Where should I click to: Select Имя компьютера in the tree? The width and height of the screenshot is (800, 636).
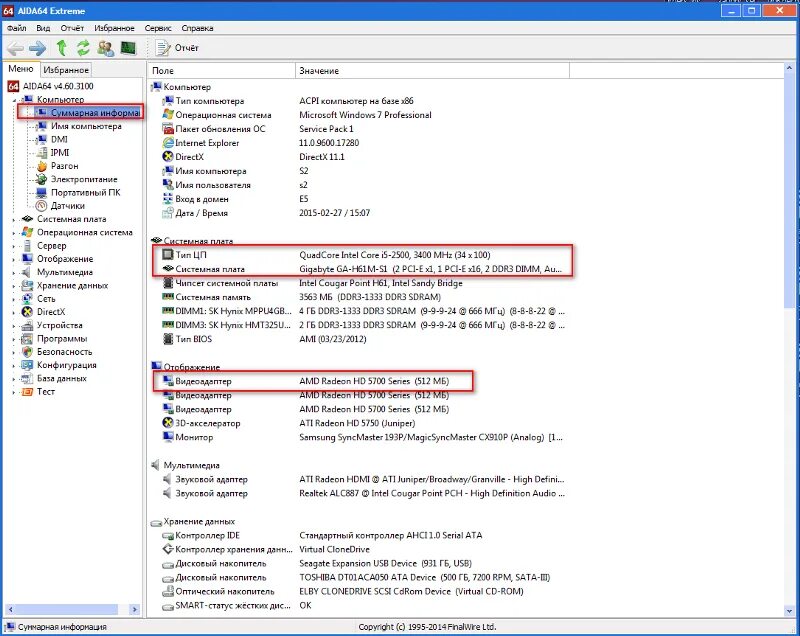pyautogui.click(x=86, y=126)
